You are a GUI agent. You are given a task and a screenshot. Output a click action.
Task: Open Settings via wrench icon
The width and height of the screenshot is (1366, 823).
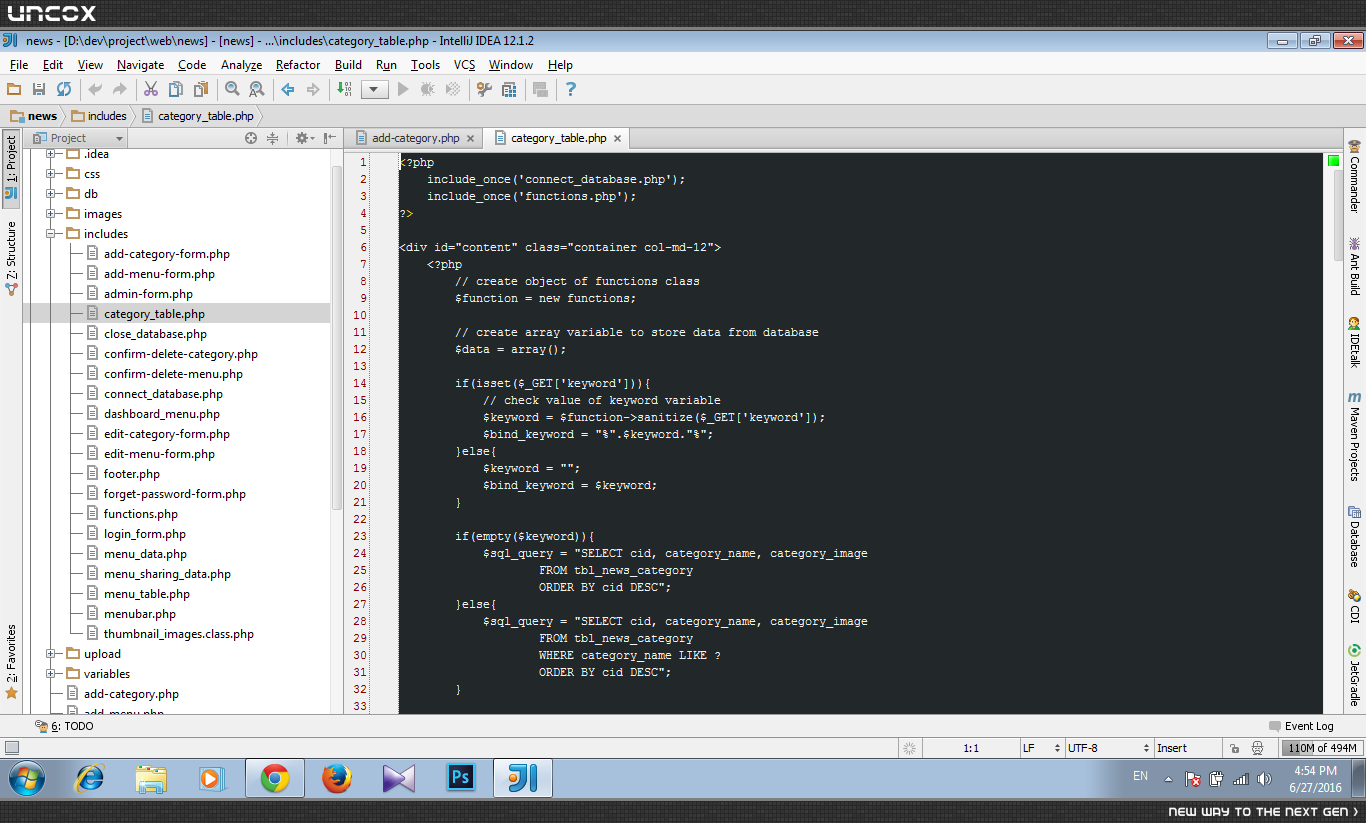pos(484,90)
